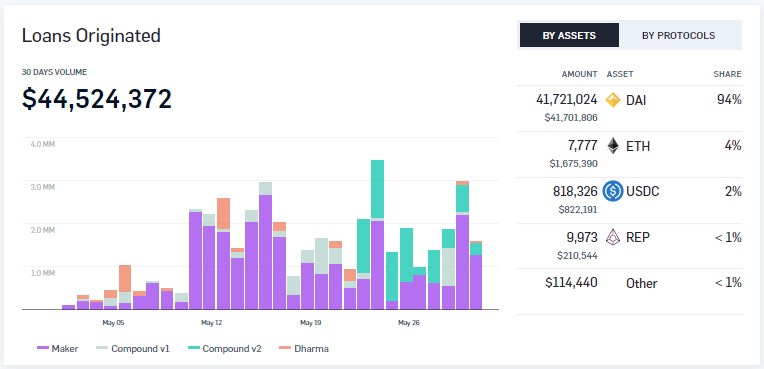The height and width of the screenshot is (369, 764).
Task: Click the DAI amount 41,721,024
Action: pyautogui.click(x=567, y=99)
